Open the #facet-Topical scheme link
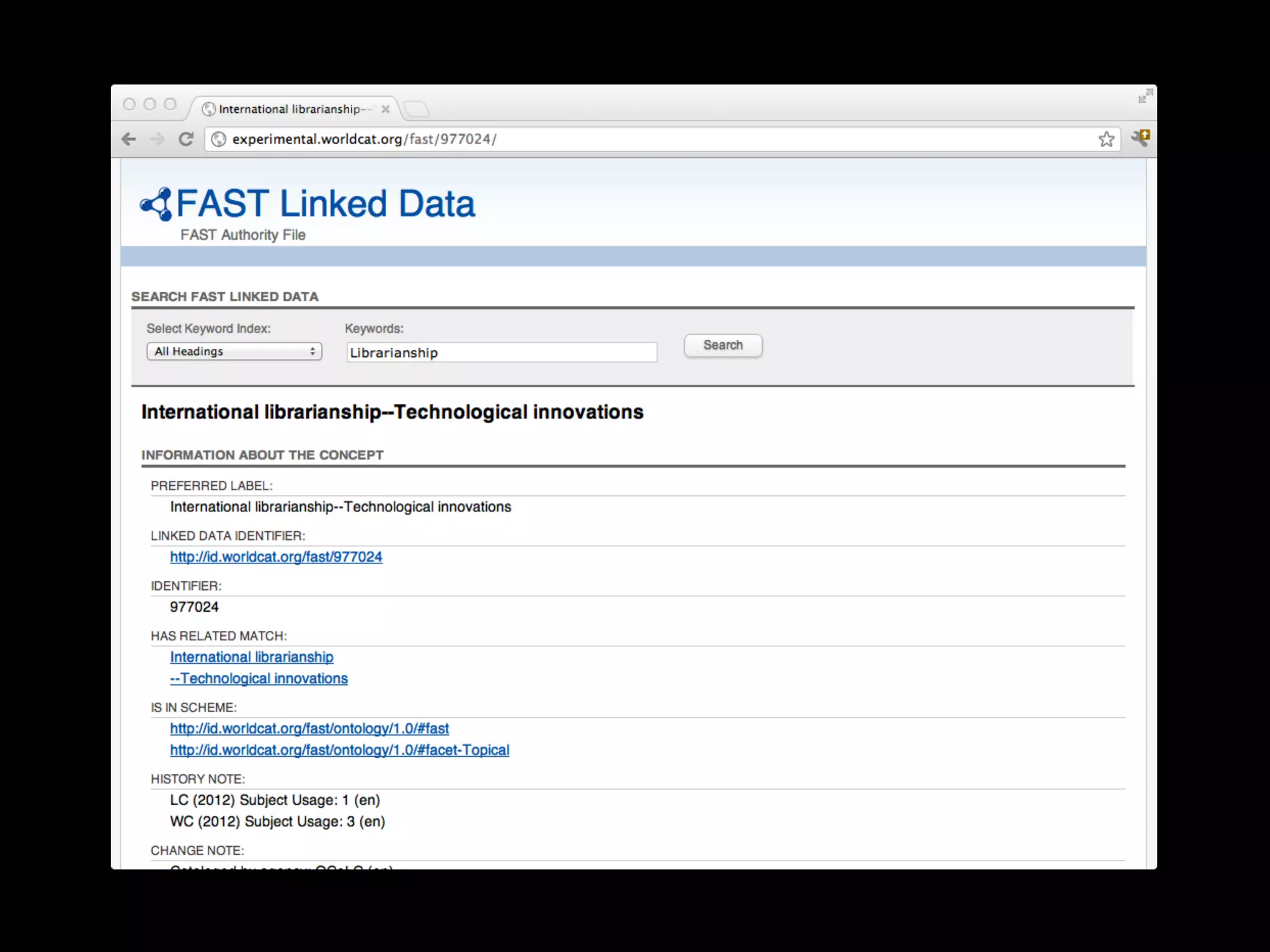 (339, 750)
